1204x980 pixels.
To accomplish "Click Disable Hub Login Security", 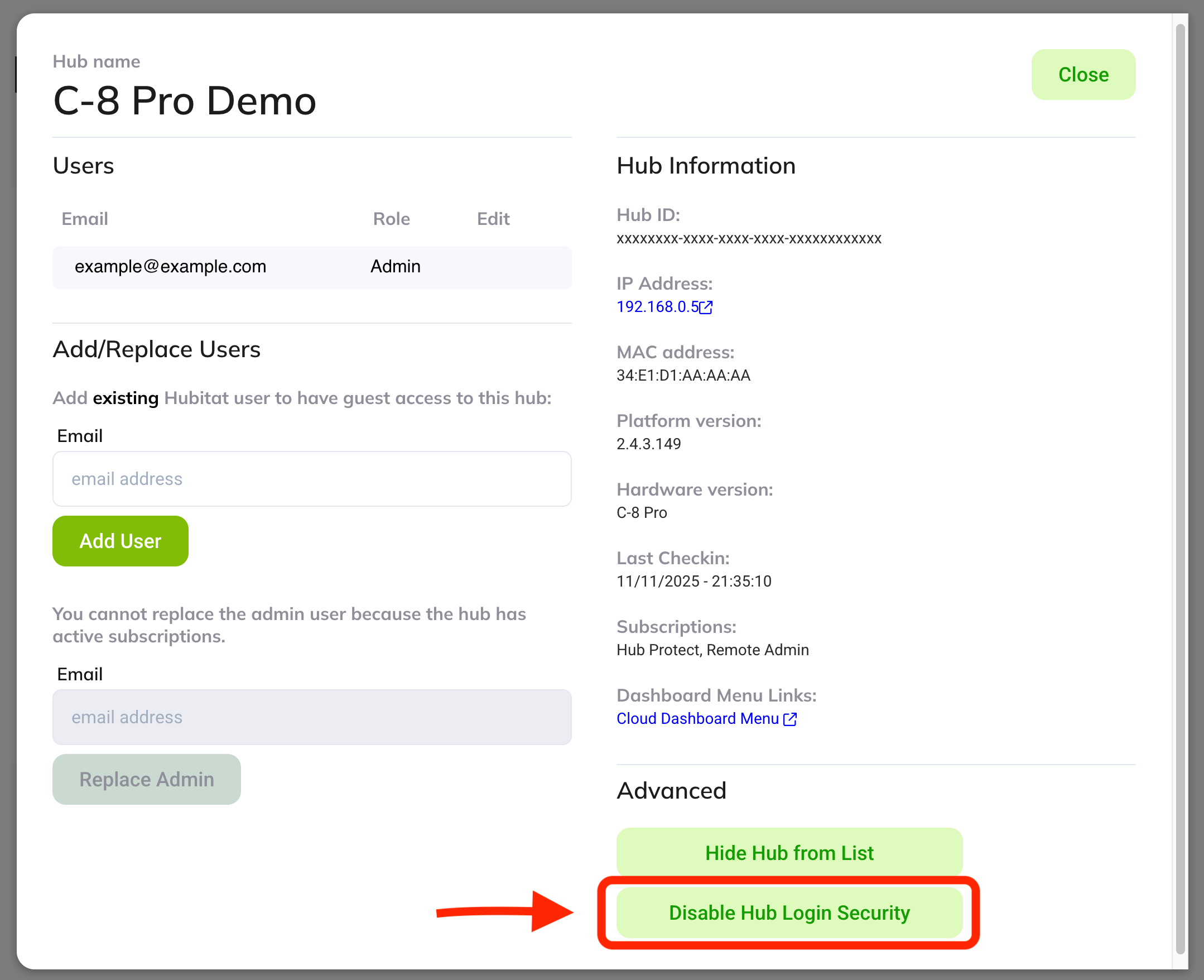I will click(x=789, y=912).
